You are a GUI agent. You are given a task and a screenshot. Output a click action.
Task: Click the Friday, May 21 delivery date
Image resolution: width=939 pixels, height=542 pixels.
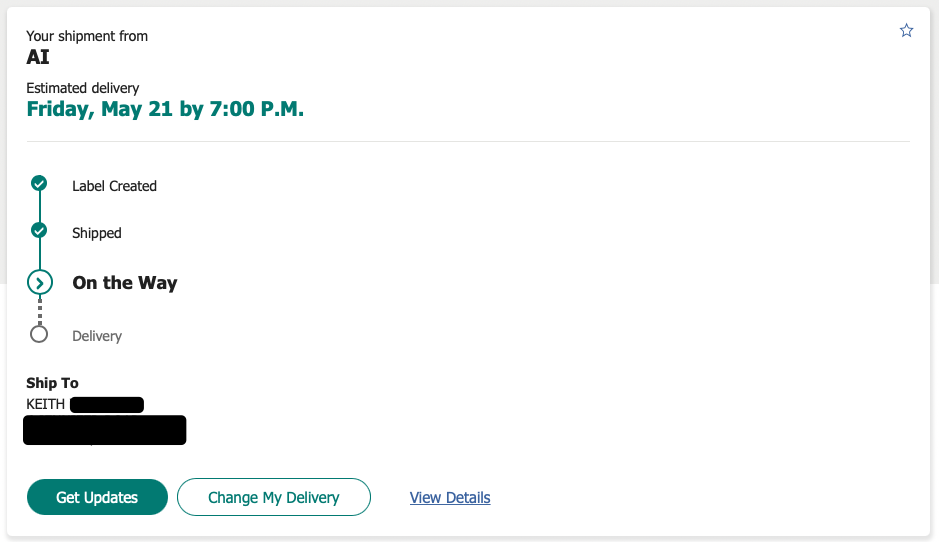(x=165, y=109)
